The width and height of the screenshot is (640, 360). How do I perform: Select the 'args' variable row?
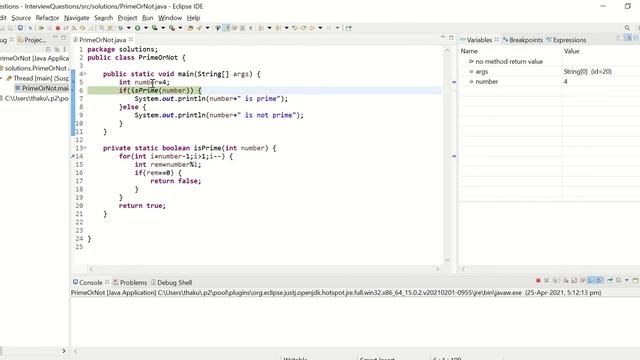pos(549,71)
